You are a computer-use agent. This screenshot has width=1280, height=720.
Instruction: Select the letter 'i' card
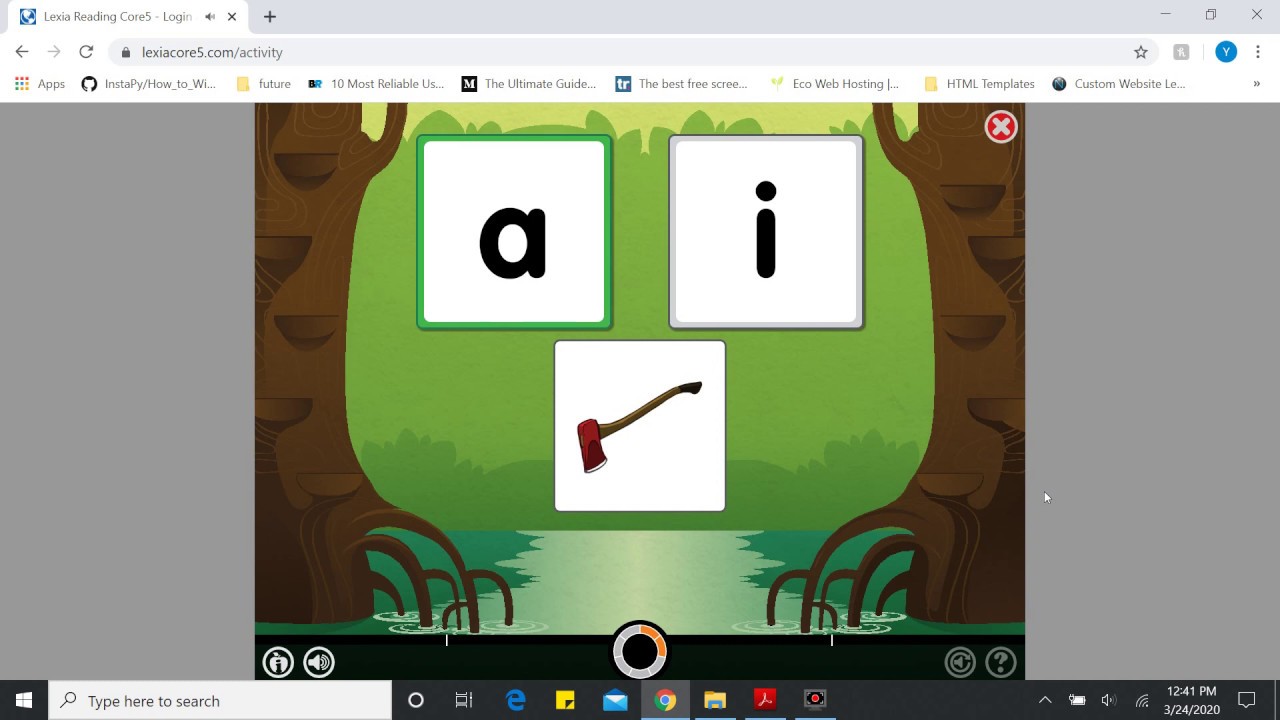[766, 232]
